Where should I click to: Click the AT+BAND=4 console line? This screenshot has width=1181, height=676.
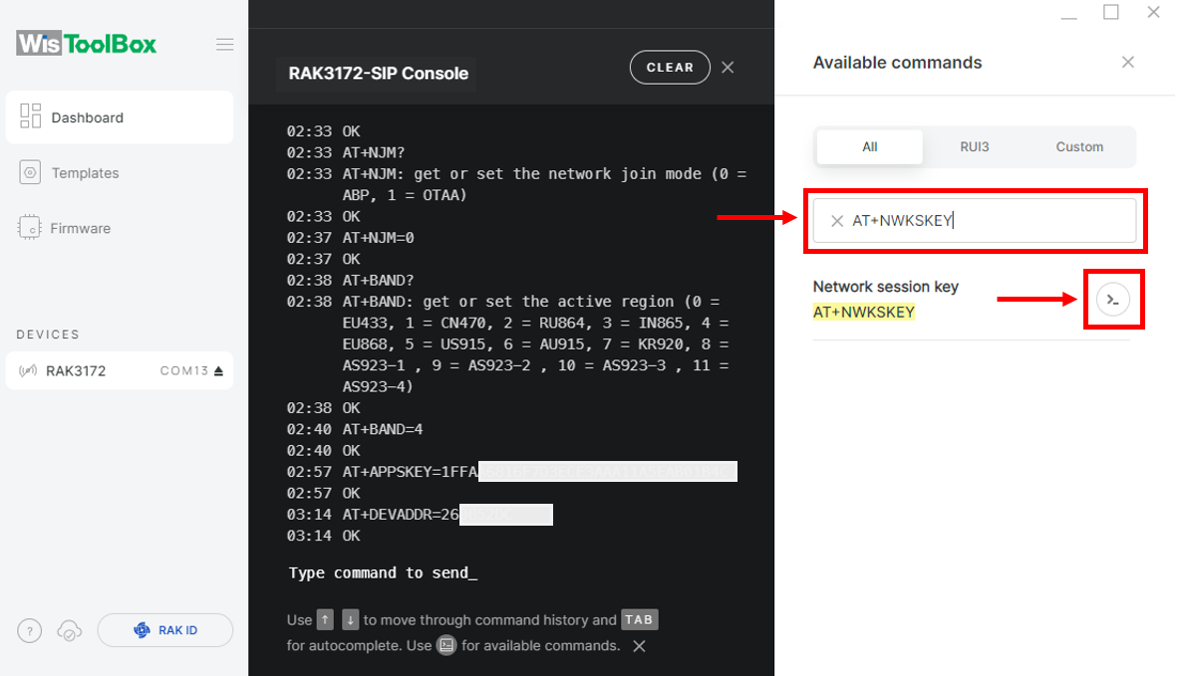point(383,429)
